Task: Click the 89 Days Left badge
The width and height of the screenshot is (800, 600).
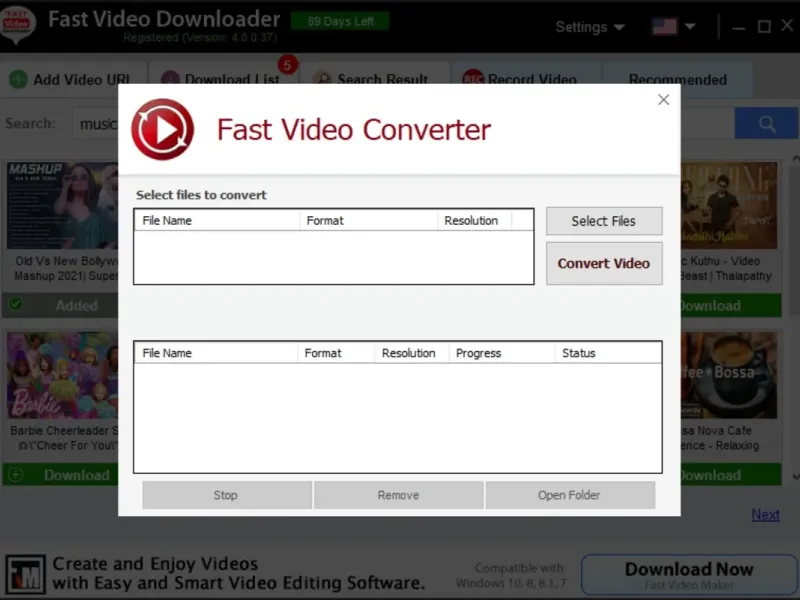Action: (340, 21)
